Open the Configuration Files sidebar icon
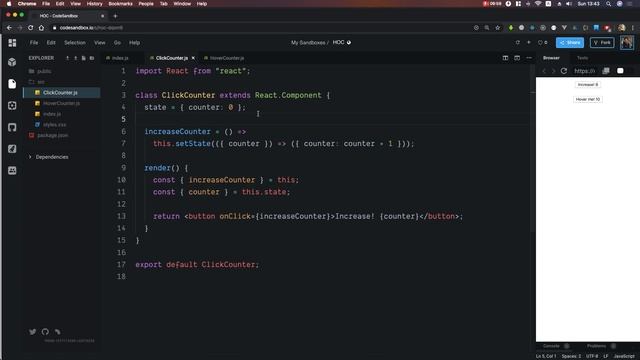640x360 pixels. click(x=12, y=105)
